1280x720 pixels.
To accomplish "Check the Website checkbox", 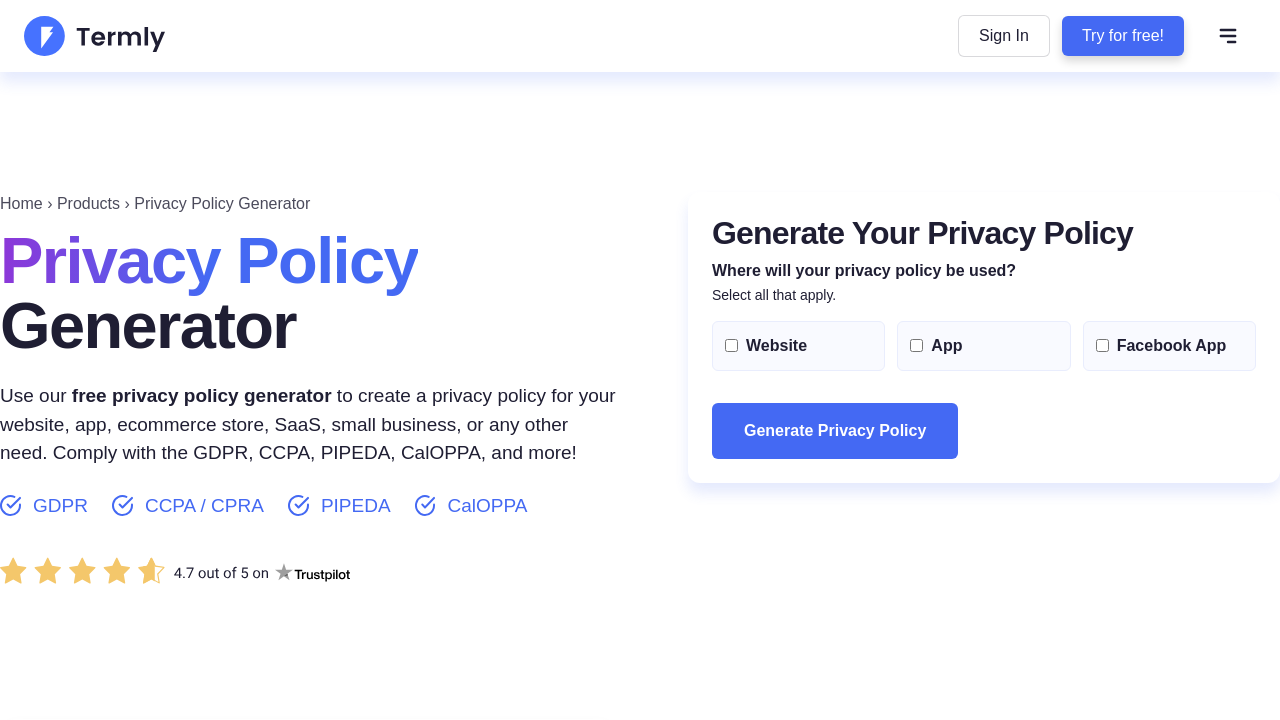I will coord(732,346).
